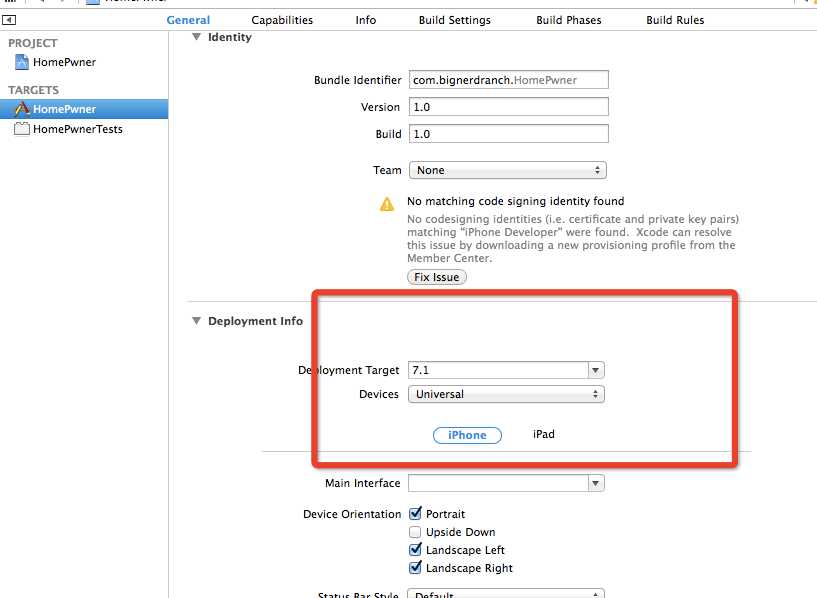Click the Device Orientation label
Screen dimensions: 817x598
click(x=352, y=514)
